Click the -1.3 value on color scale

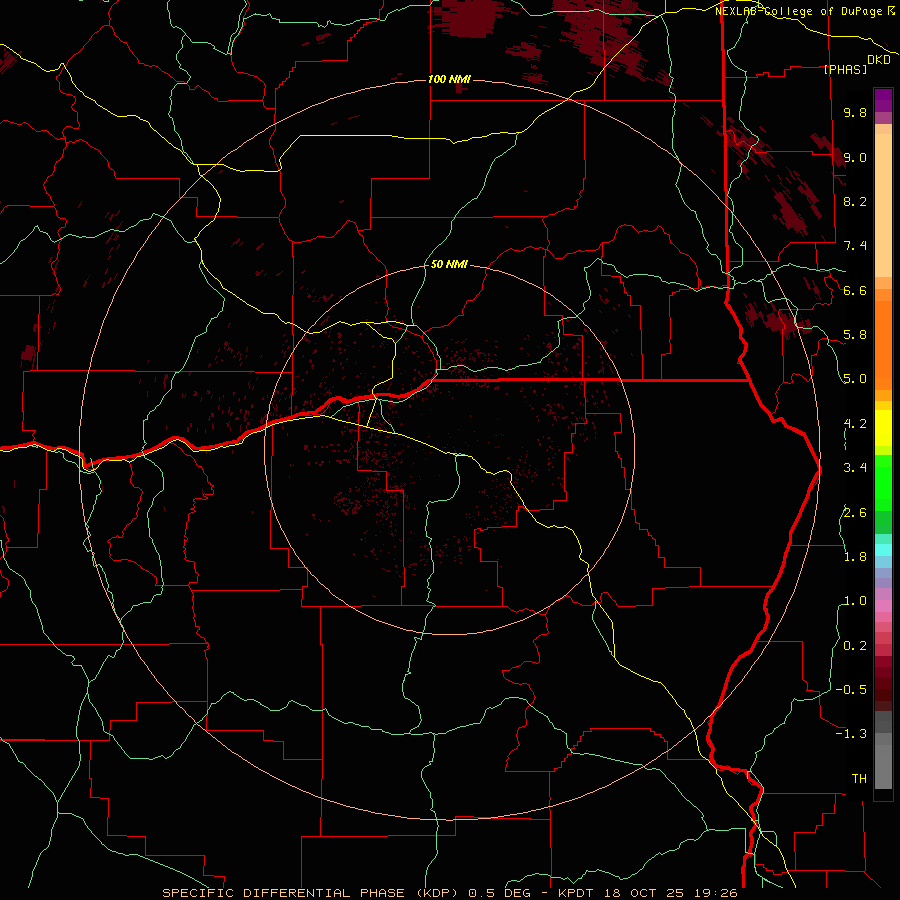tap(851, 734)
